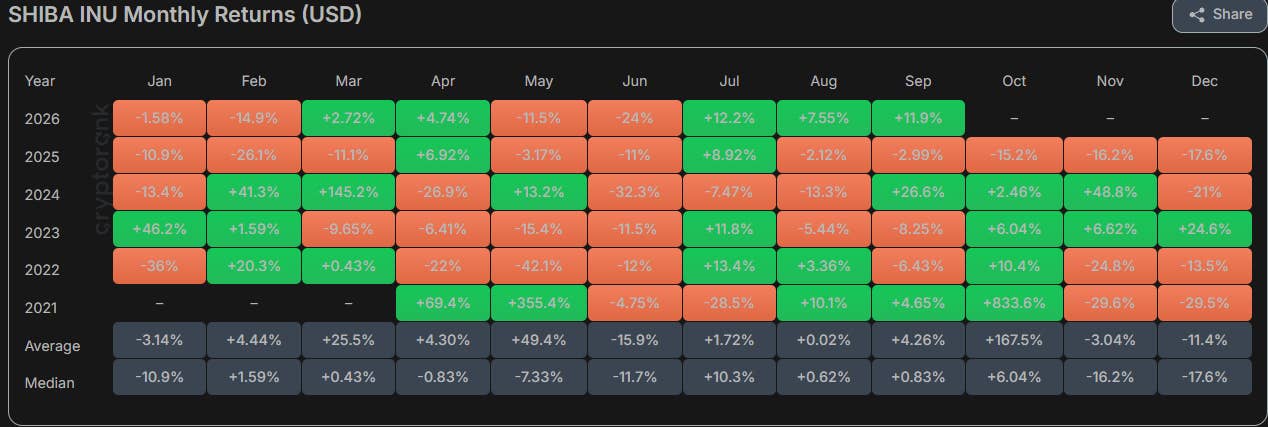Select the 2024 row label
Screen dimensions: 1268x427
pyautogui.click(x=42, y=195)
